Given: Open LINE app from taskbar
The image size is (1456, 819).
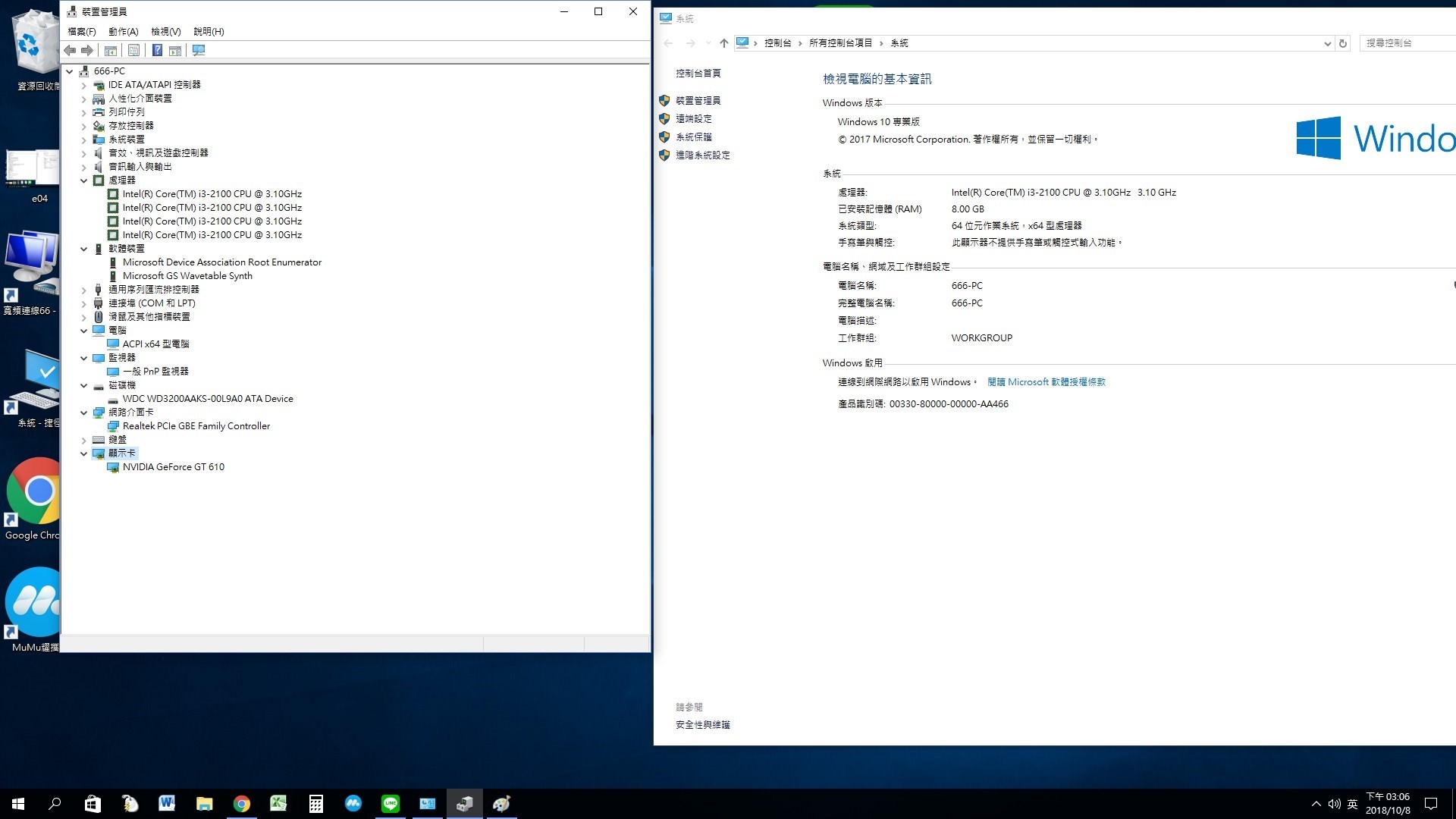Looking at the screenshot, I should click(x=390, y=804).
